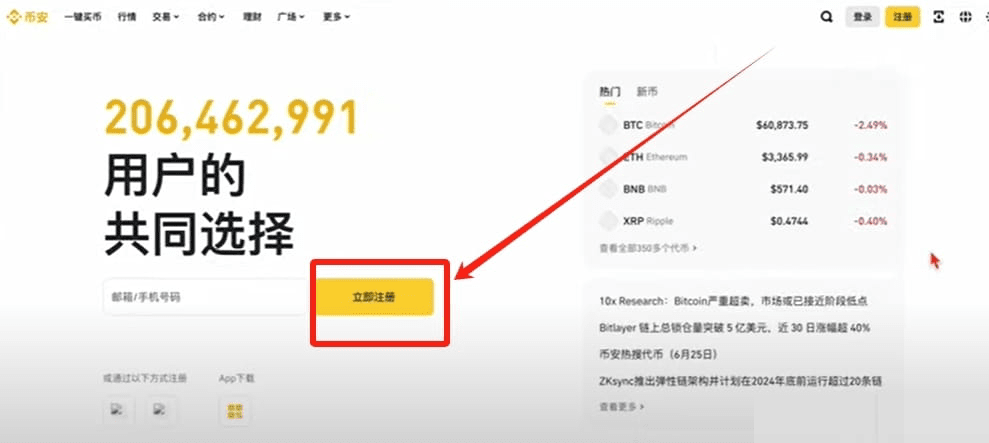Viewport: 989px width, 443px height.
Task: Expand the 合约 dropdown menu
Action: point(211,17)
